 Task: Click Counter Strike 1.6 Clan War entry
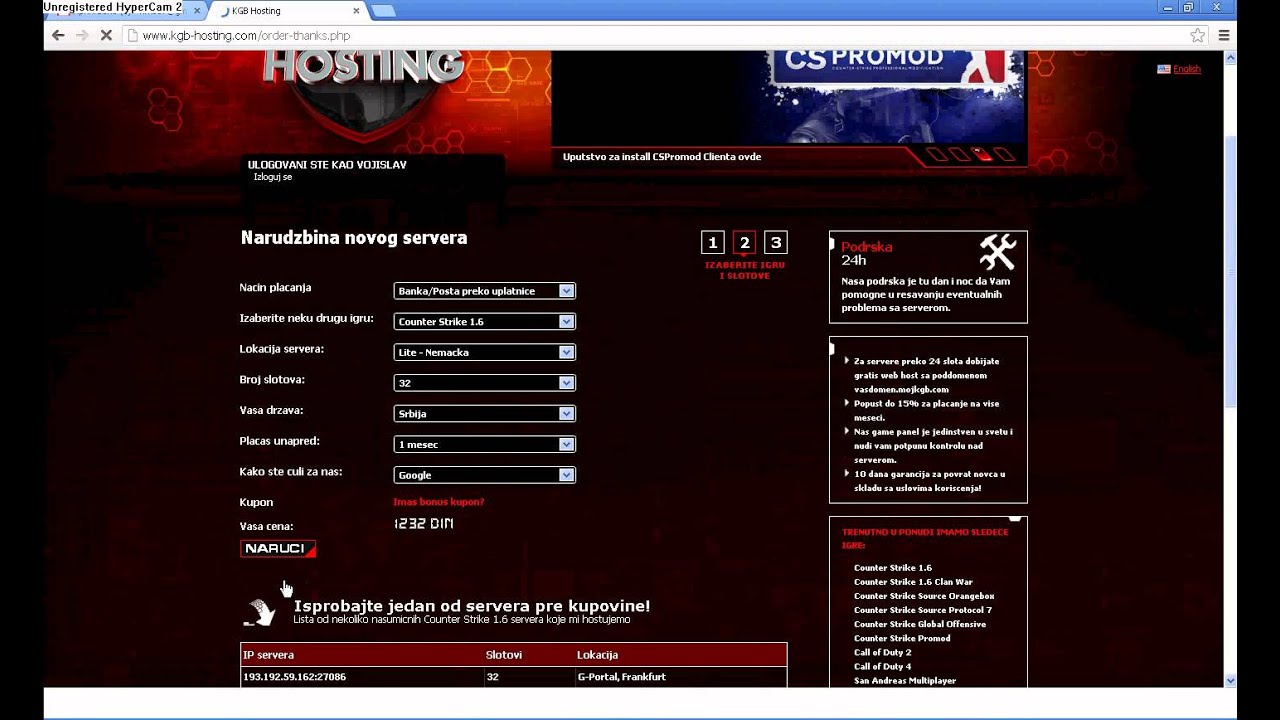(x=913, y=582)
